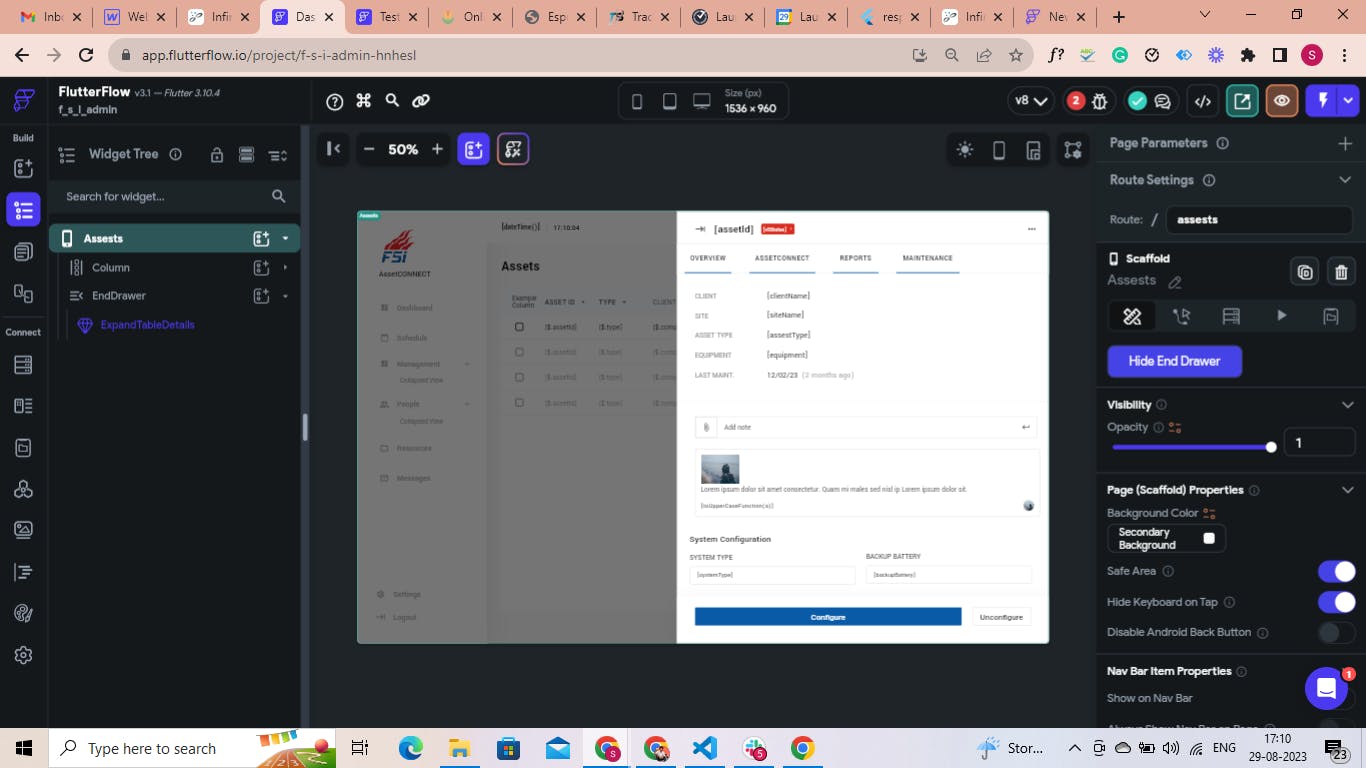Copy the Scaffold widget icon
Screen dimensions: 1366x768
click(1305, 272)
